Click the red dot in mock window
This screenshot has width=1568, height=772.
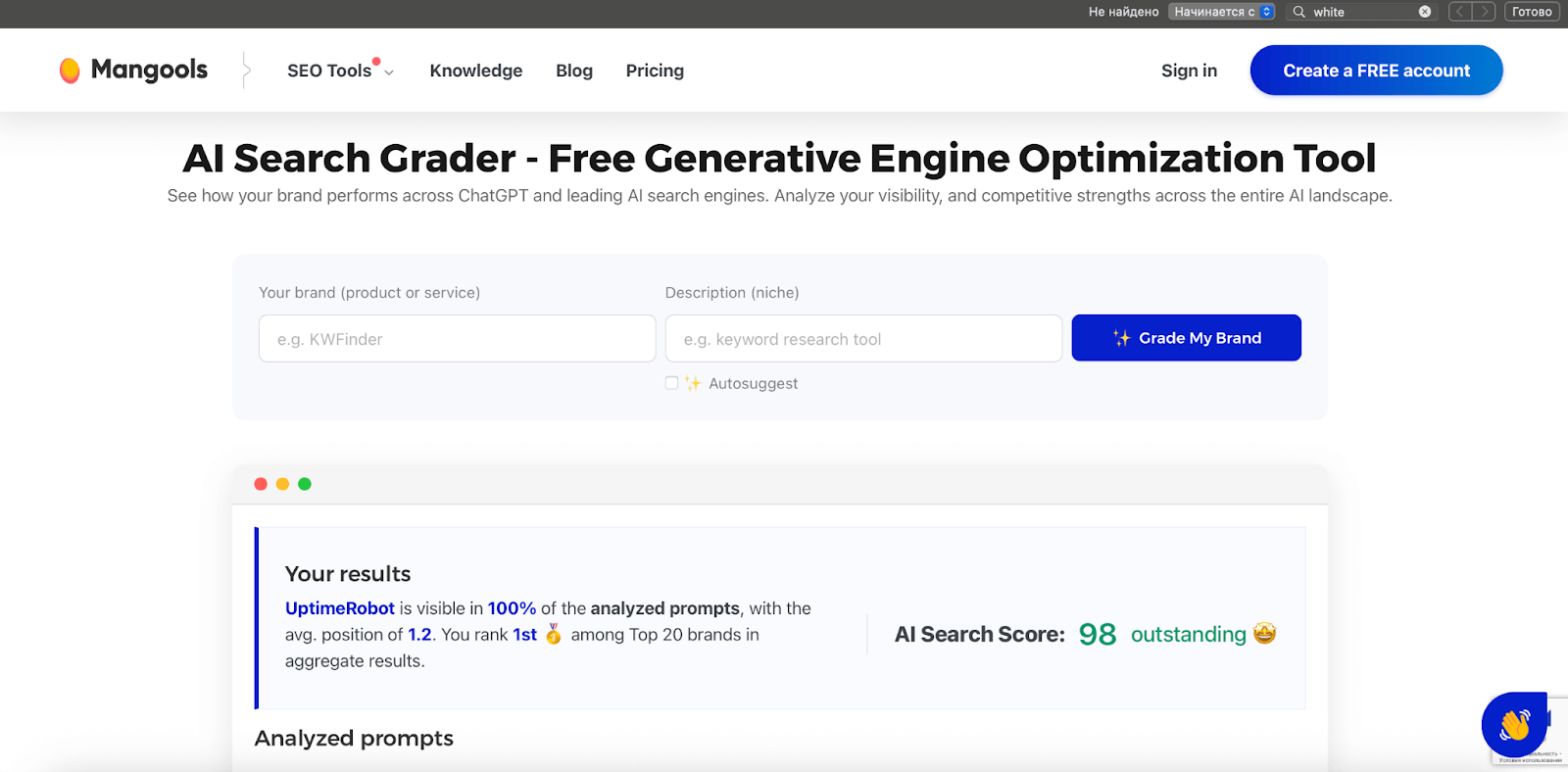261,484
